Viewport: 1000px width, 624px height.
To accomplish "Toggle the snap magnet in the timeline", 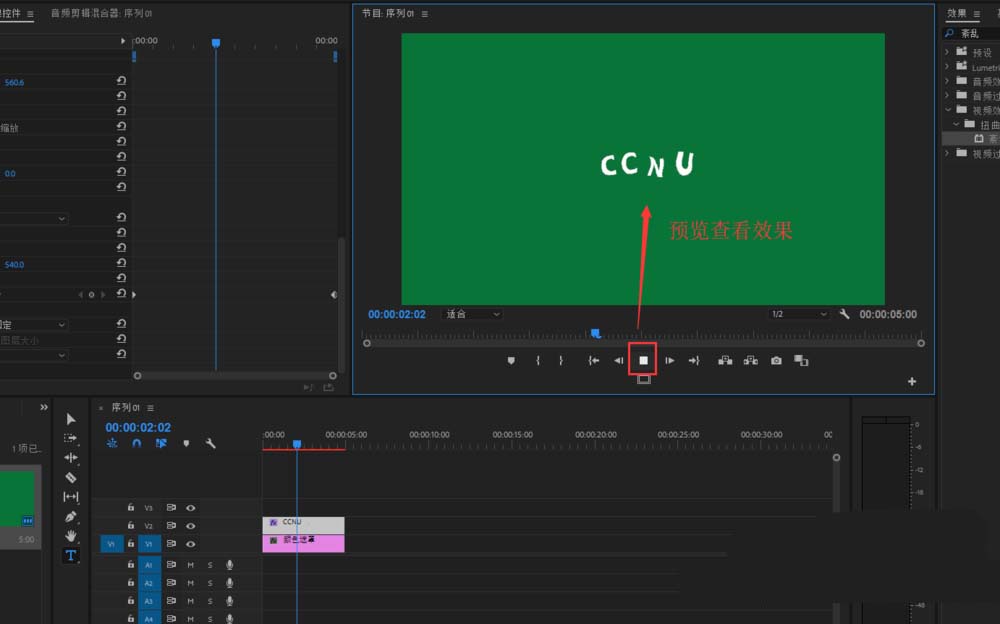I will [x=136, y=443].
